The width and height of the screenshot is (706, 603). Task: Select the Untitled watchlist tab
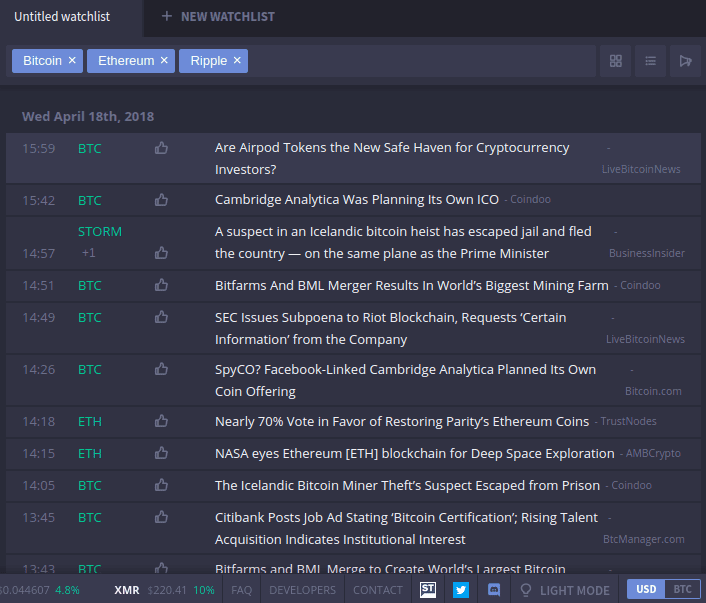[x=62, y=17]
